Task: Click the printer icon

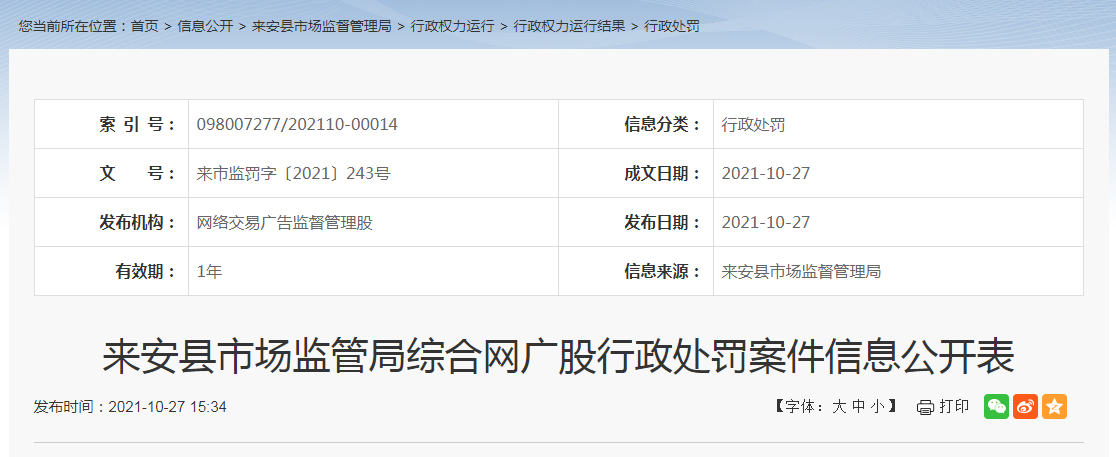Action: 925,407
